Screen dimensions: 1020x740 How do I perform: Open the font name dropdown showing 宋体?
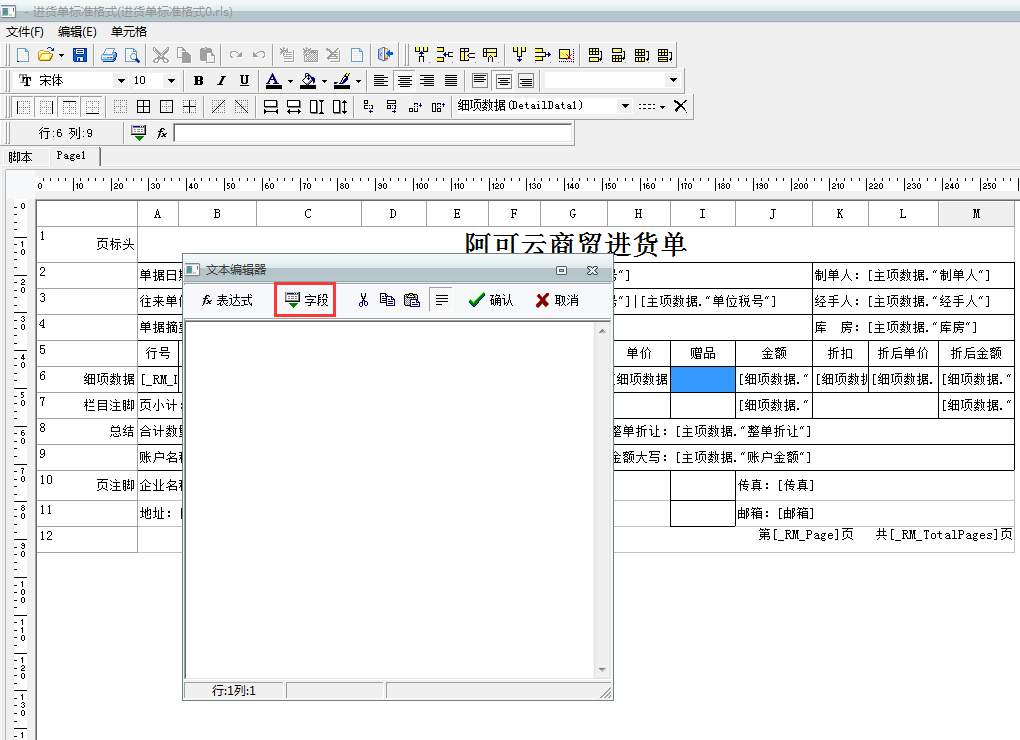click(x=121, y=80)
